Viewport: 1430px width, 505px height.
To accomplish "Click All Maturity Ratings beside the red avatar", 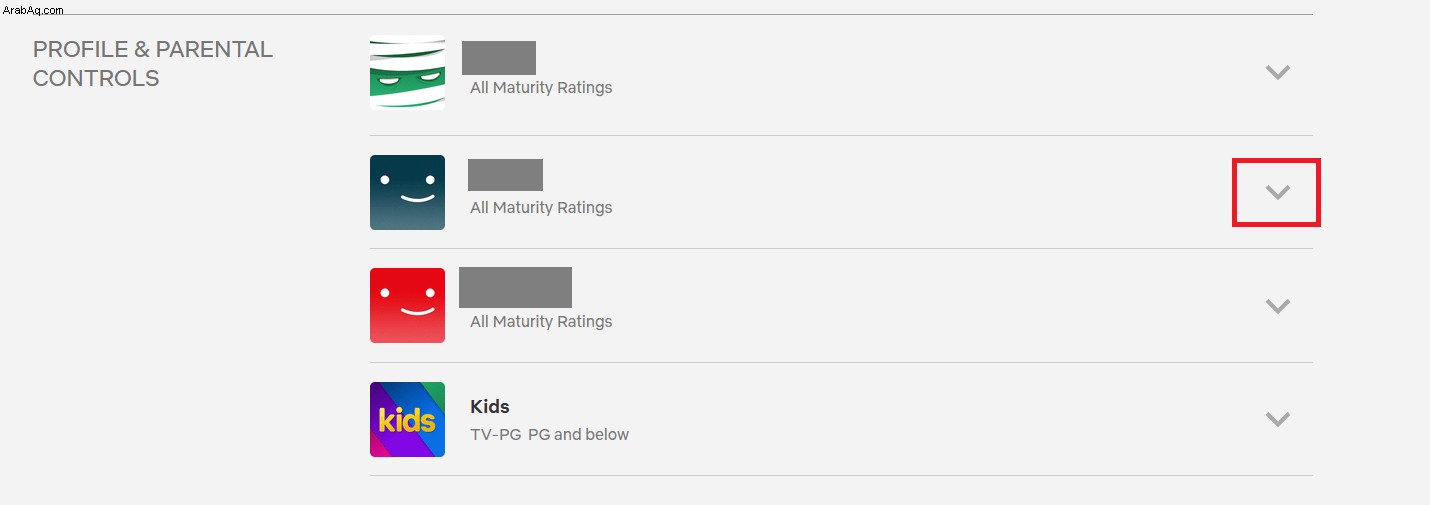I will tap(541, 321).
